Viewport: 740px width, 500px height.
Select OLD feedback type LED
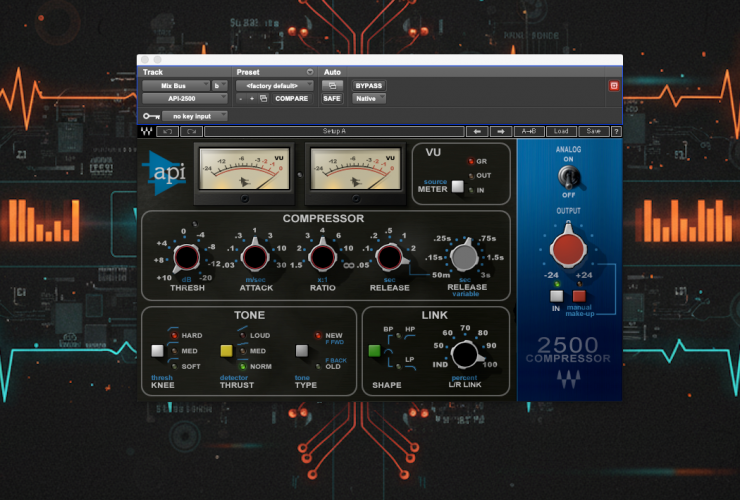click(318, 366)
